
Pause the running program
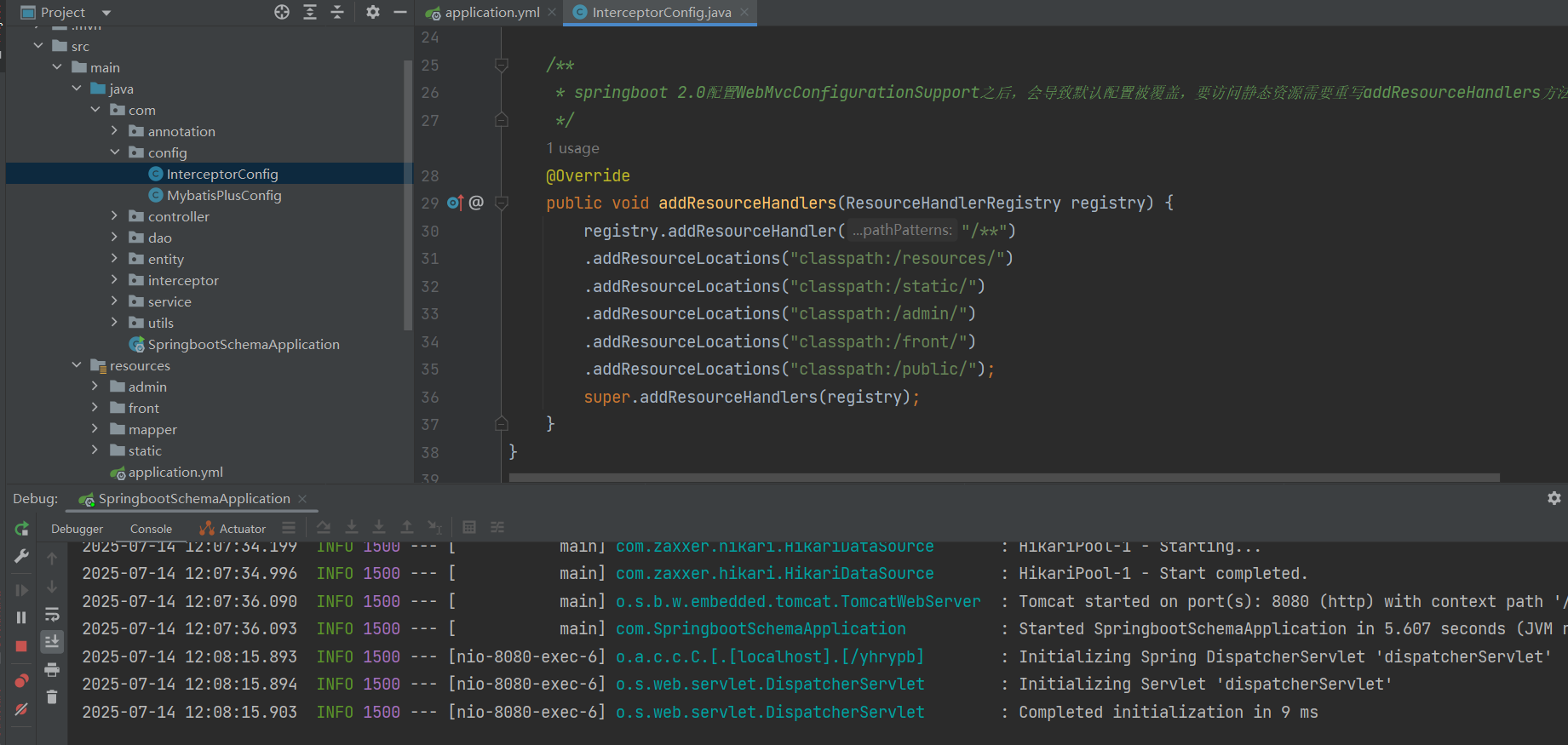[x=21, y=617]
